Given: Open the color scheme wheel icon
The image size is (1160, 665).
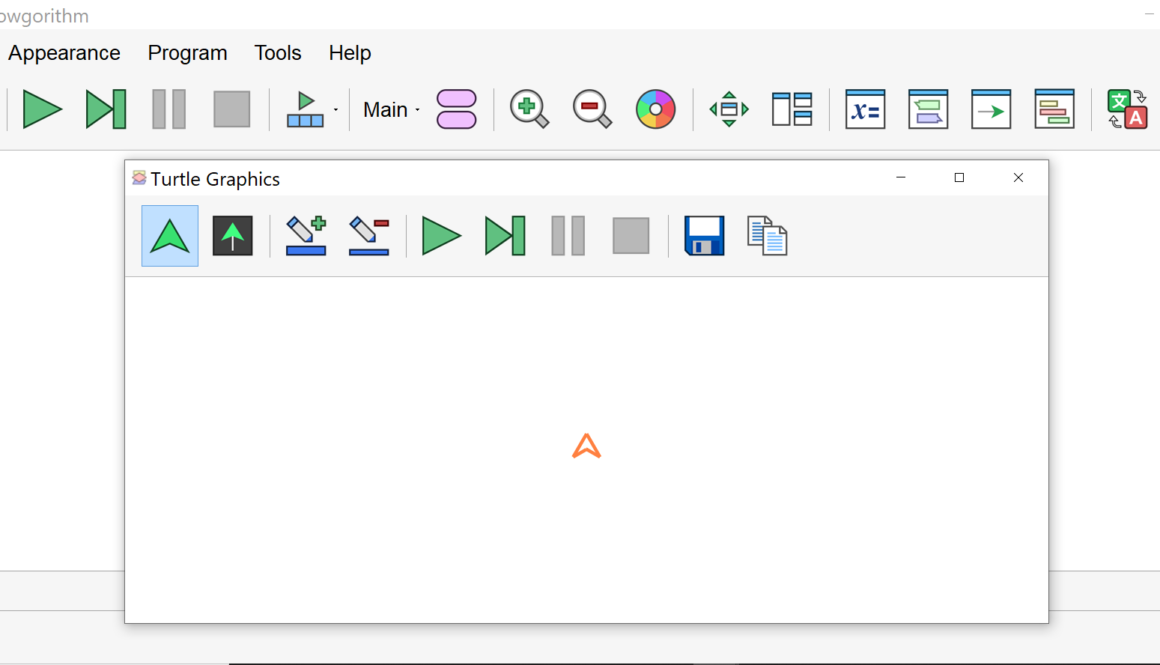Looking at the screenshot, I should click(x=655, y=109).
